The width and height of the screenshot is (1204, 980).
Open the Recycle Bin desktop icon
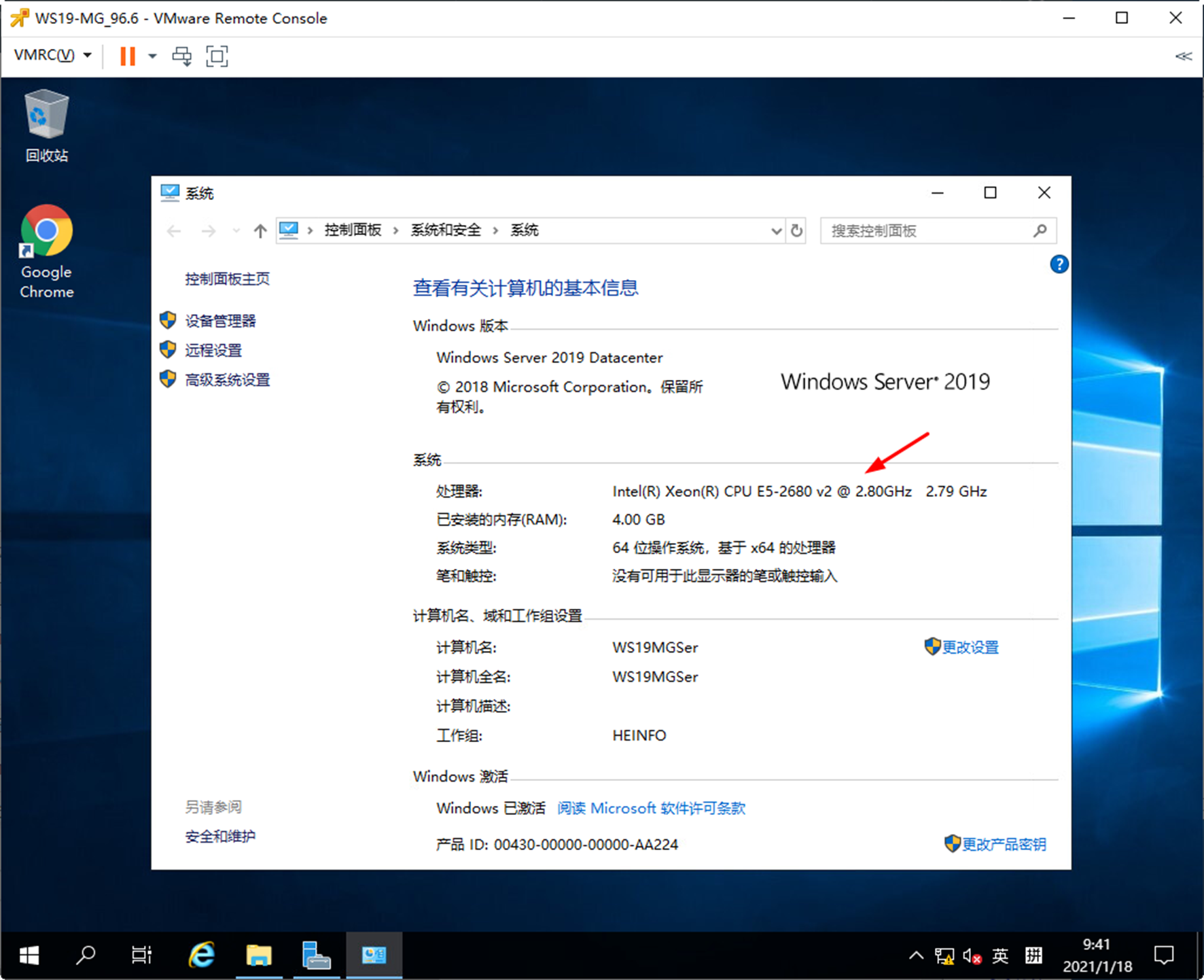[46, 126]
